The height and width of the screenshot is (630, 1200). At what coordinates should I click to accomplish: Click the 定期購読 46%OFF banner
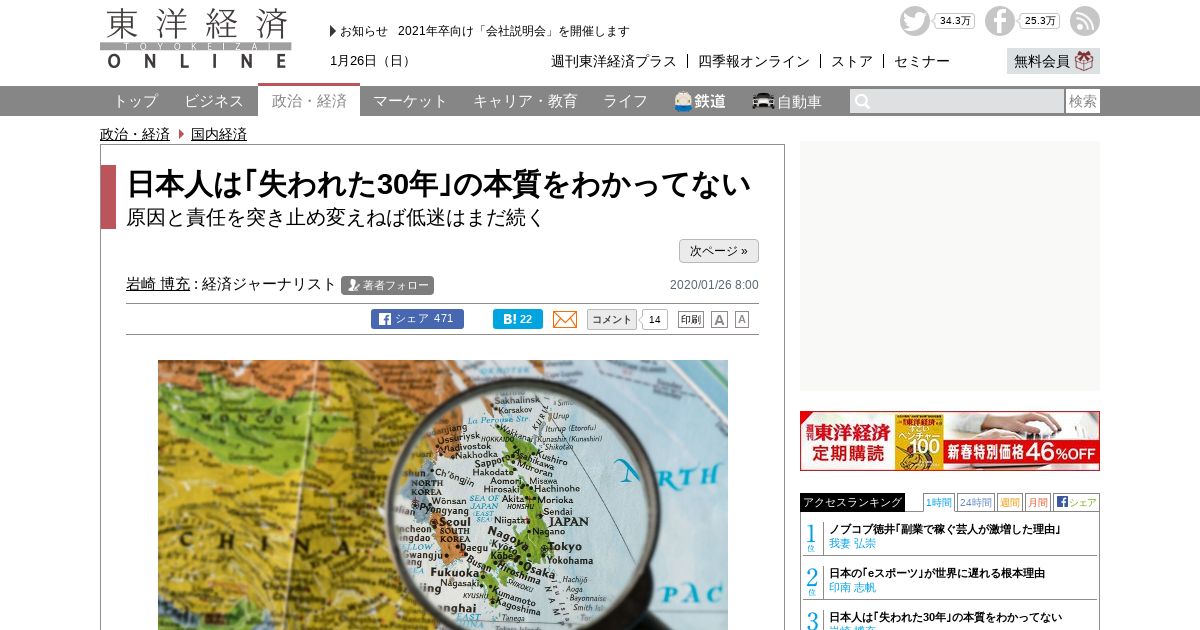pos(950,441)
